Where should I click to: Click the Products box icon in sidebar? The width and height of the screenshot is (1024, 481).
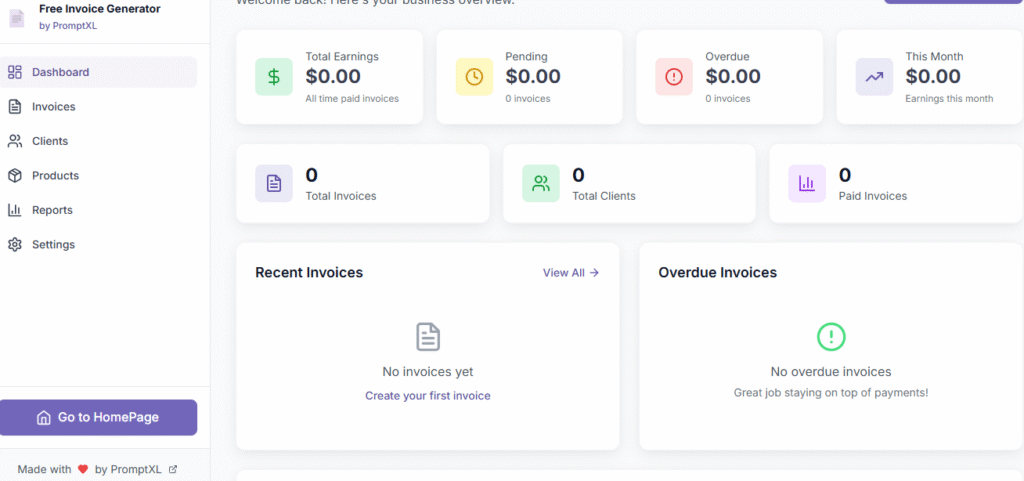14,176
